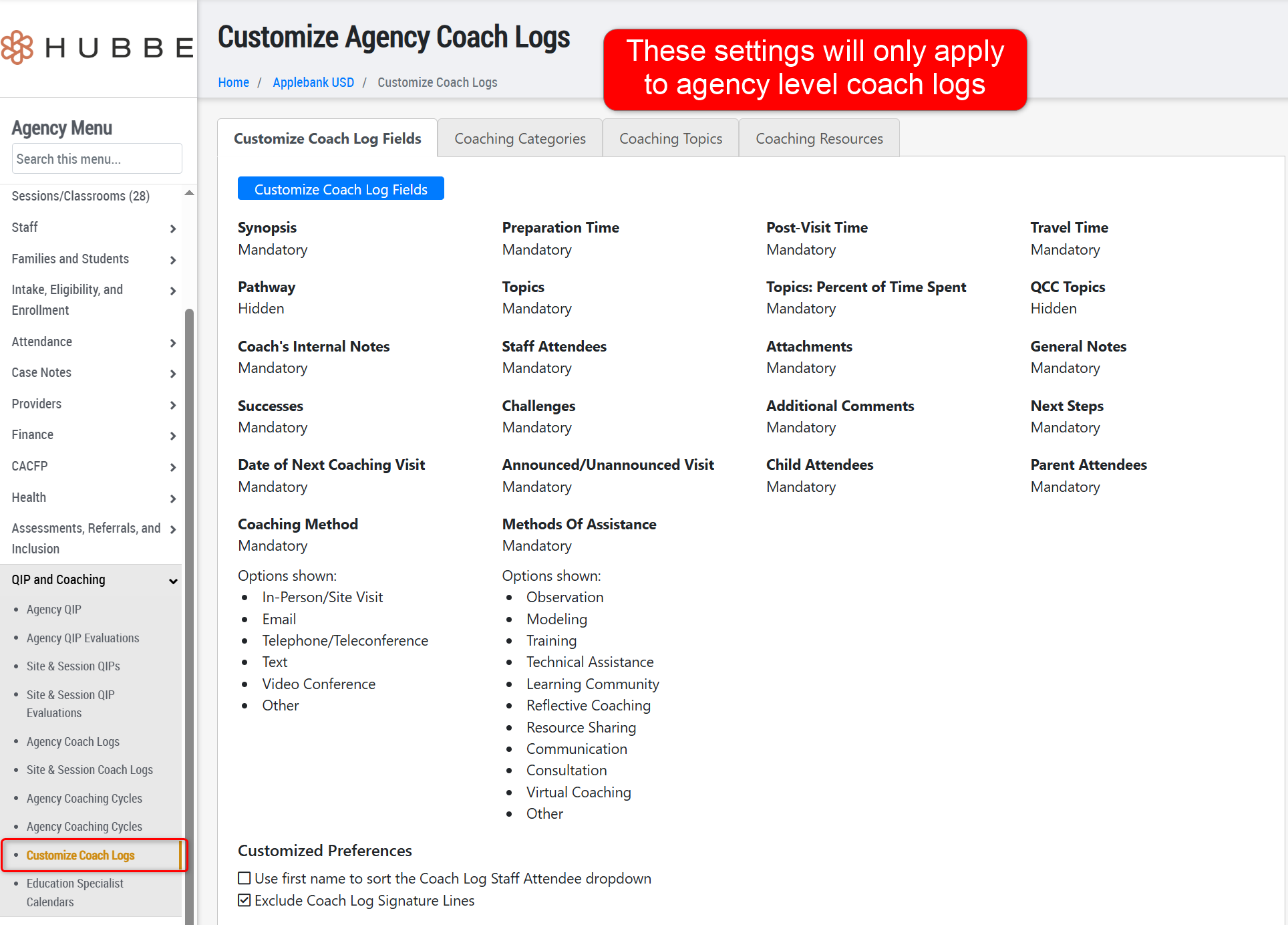Click the Hubbe flower logo icon
The height and width of the screenshot is (925, 1288).
[17, 47]
